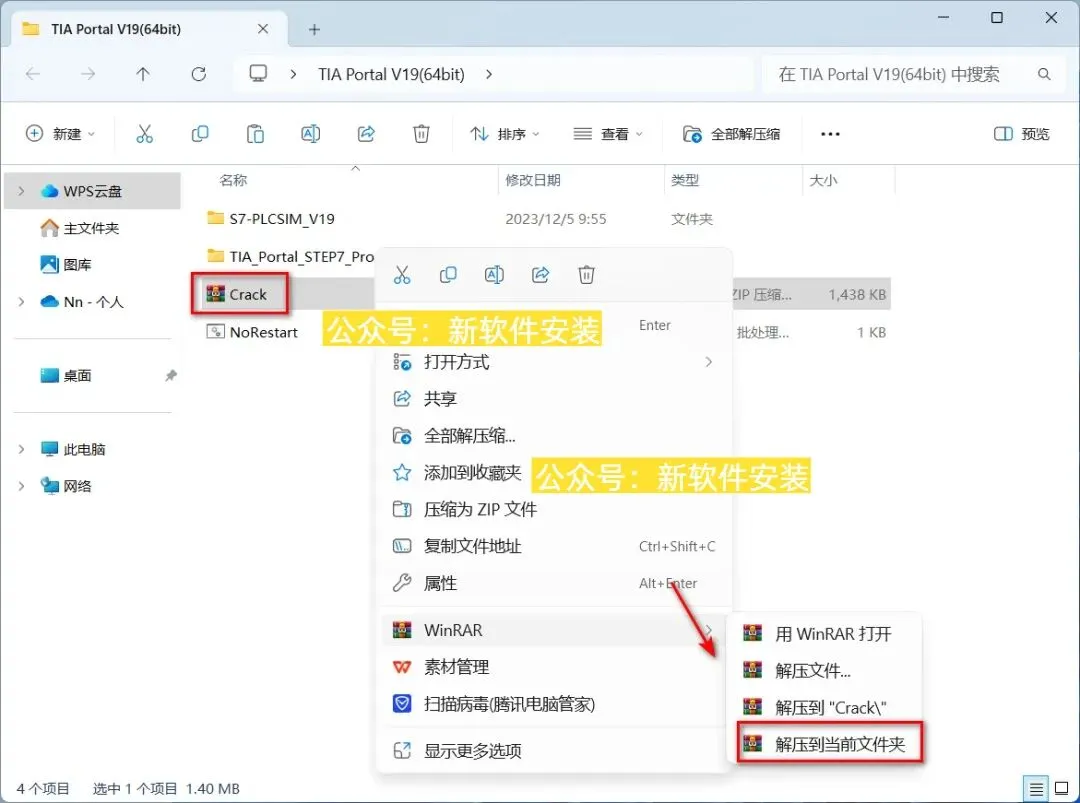The width and height of the screenshot is (1080, 803).
Task: Choose 添加到收藏夹 in the context menu
Action: (x=554, y=472)
